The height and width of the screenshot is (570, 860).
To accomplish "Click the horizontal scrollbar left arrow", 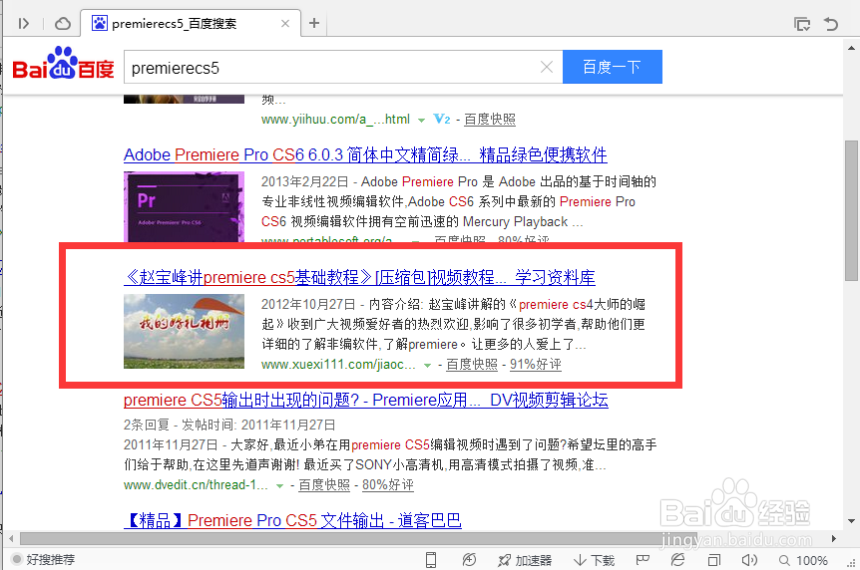I will 11,539.
